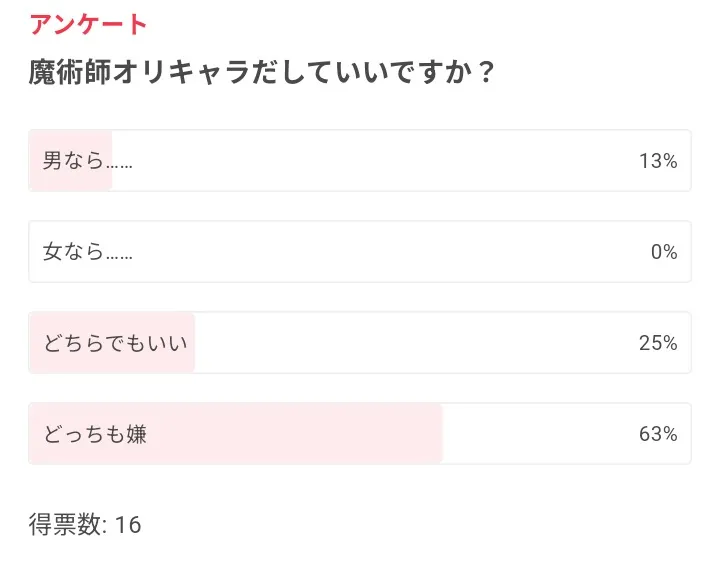The image size is (720, 574).
Task: Choose the どっちも嫌 option label
Action: pos(95,434)
